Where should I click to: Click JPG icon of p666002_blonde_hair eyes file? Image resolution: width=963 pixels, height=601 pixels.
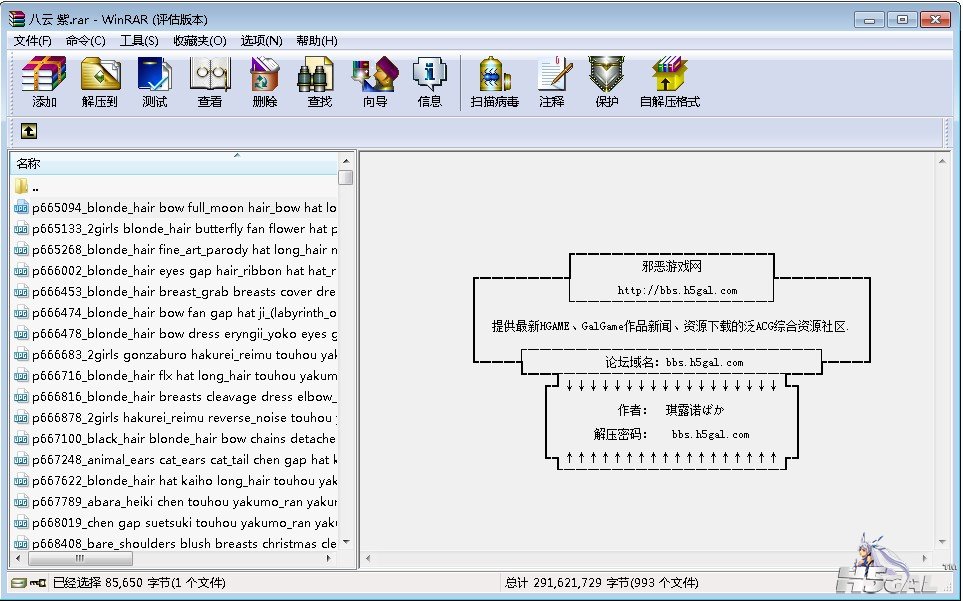(x=21, y=271)
